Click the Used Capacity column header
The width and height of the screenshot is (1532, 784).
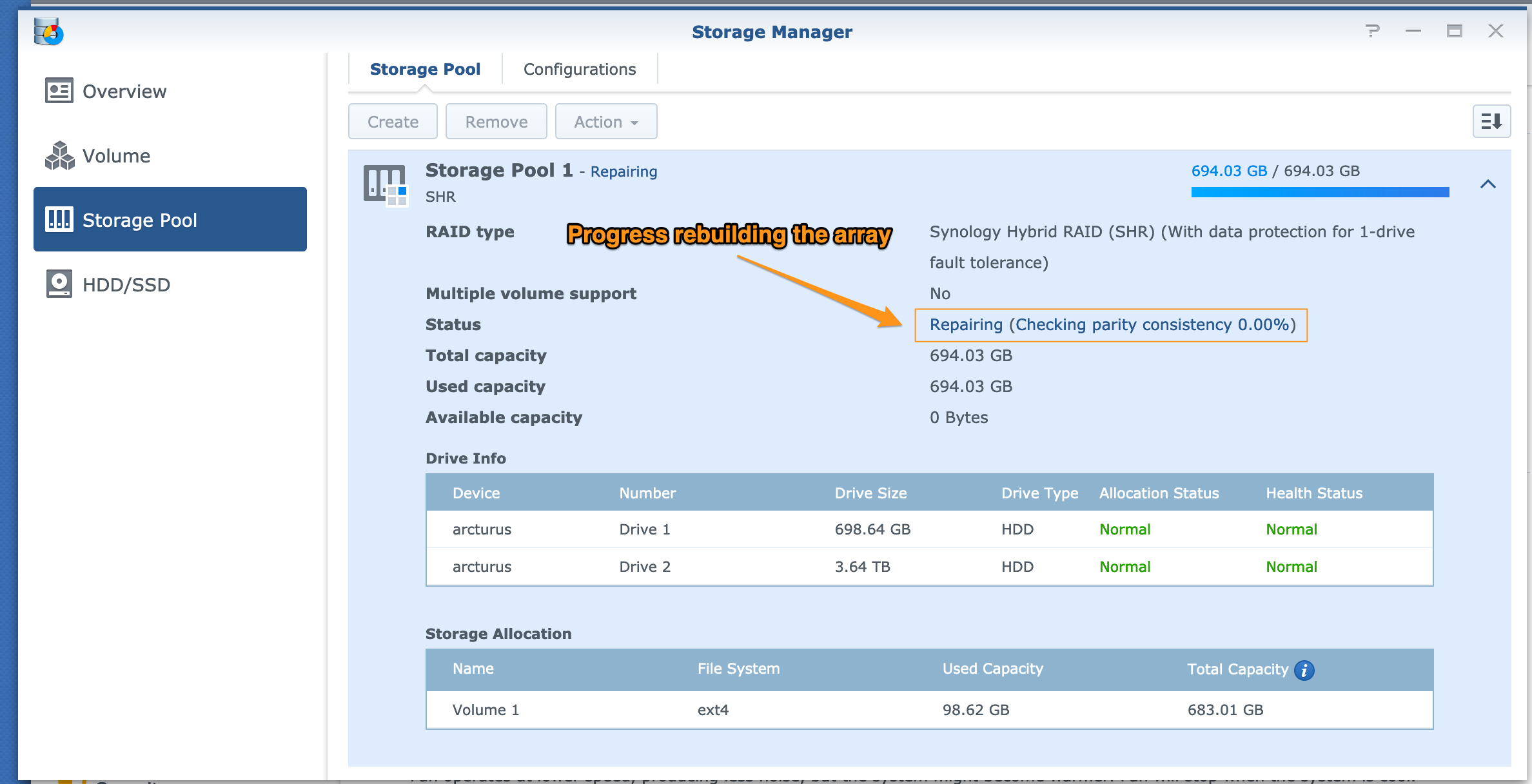(x=992, y=669)
